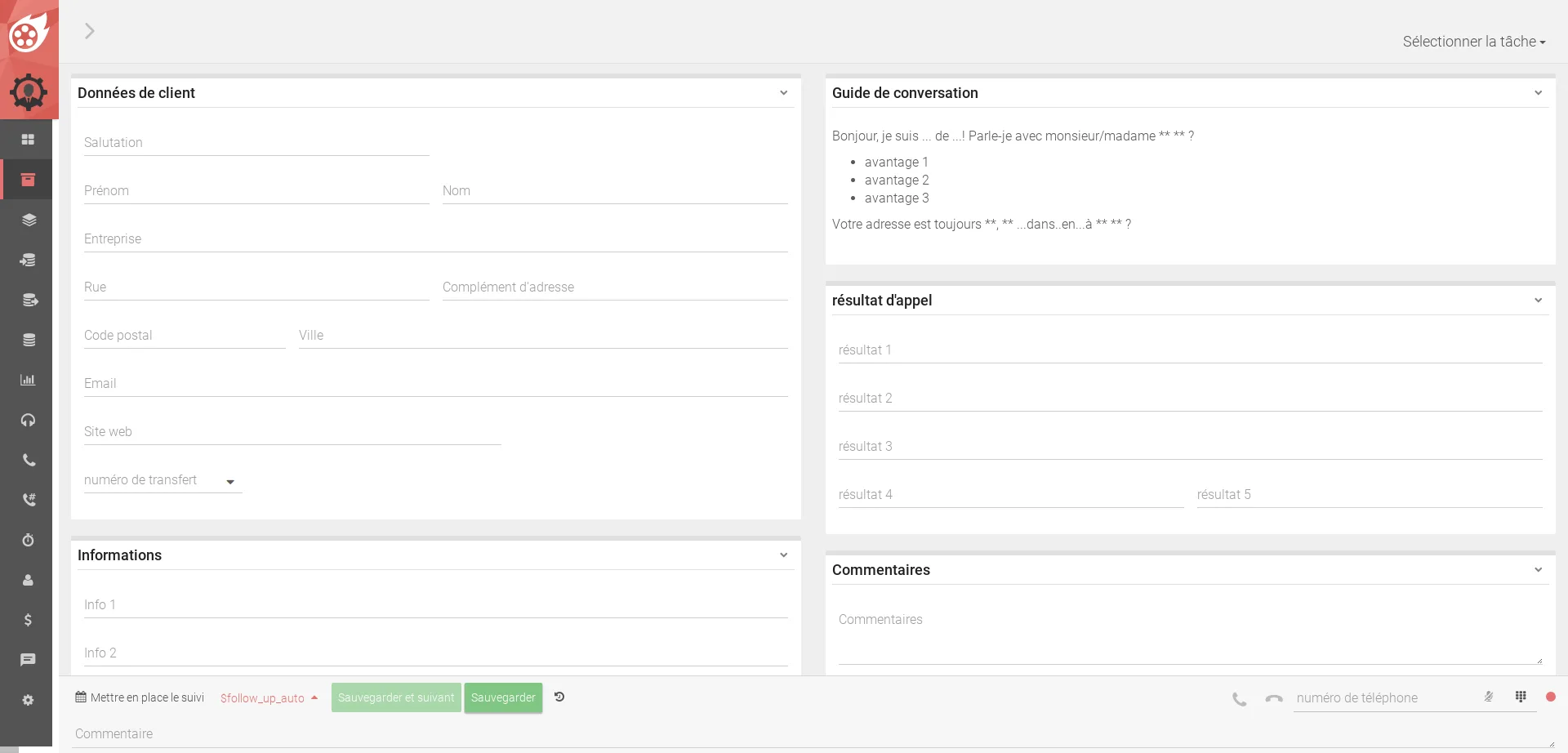Viewport: 1568px width, 753px height.
Task: Click the 'Votre adresse est toujours' line
Action: pos(982,225)
